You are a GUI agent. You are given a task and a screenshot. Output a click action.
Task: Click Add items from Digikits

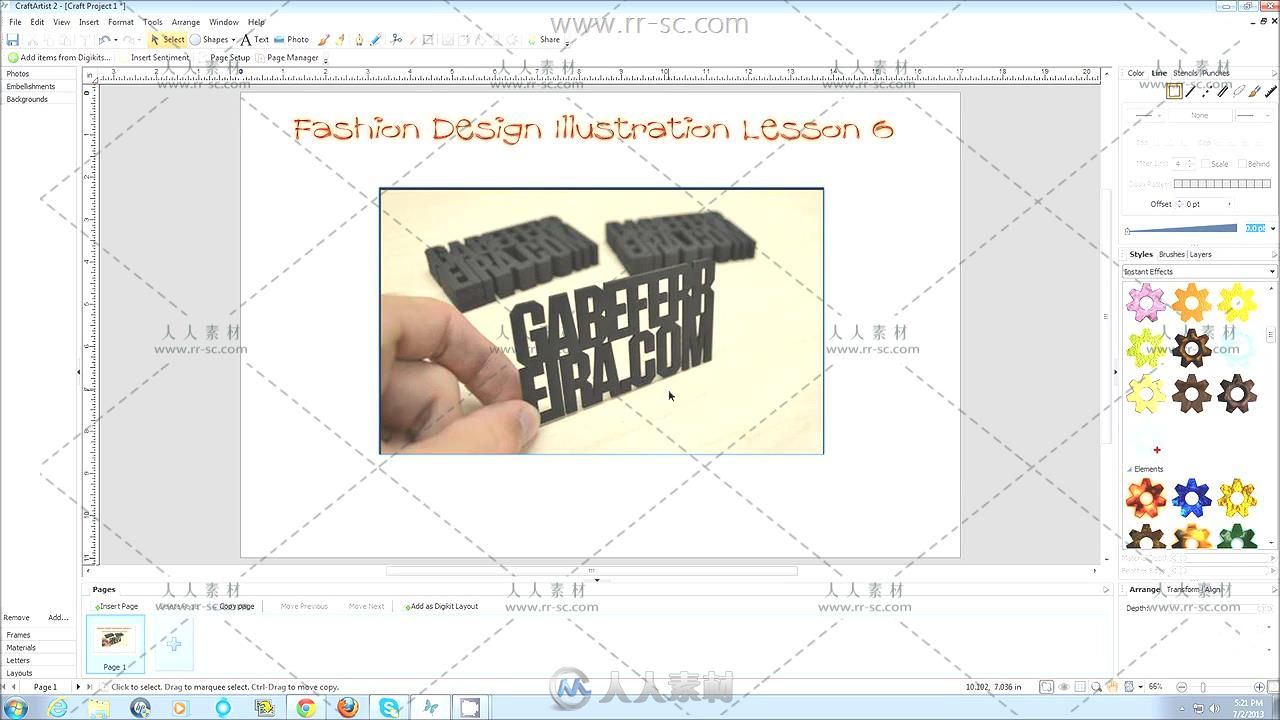click(x=60, y=58)
